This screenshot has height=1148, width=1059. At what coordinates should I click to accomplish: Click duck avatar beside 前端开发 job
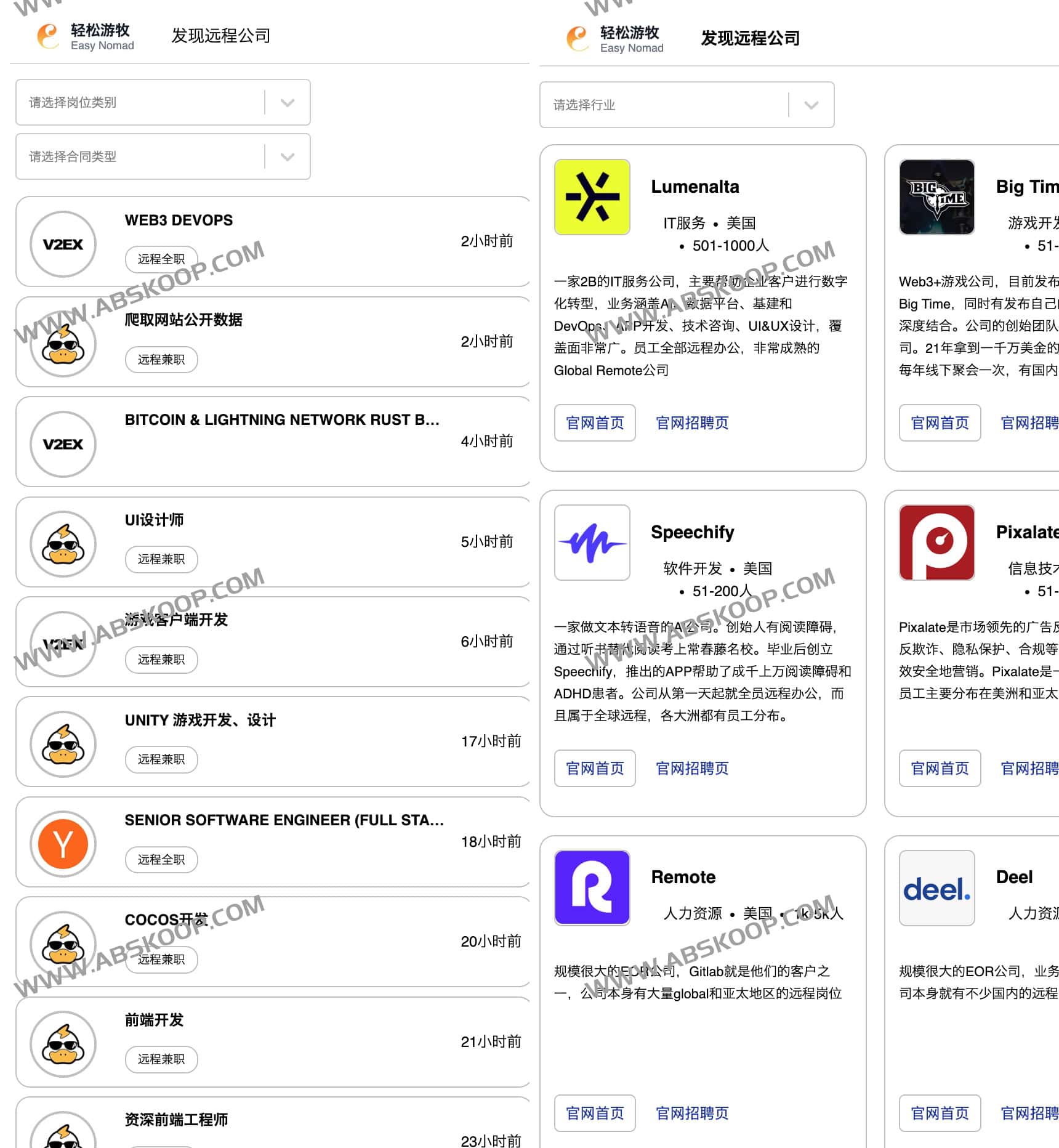click(x=63, y=1045)
